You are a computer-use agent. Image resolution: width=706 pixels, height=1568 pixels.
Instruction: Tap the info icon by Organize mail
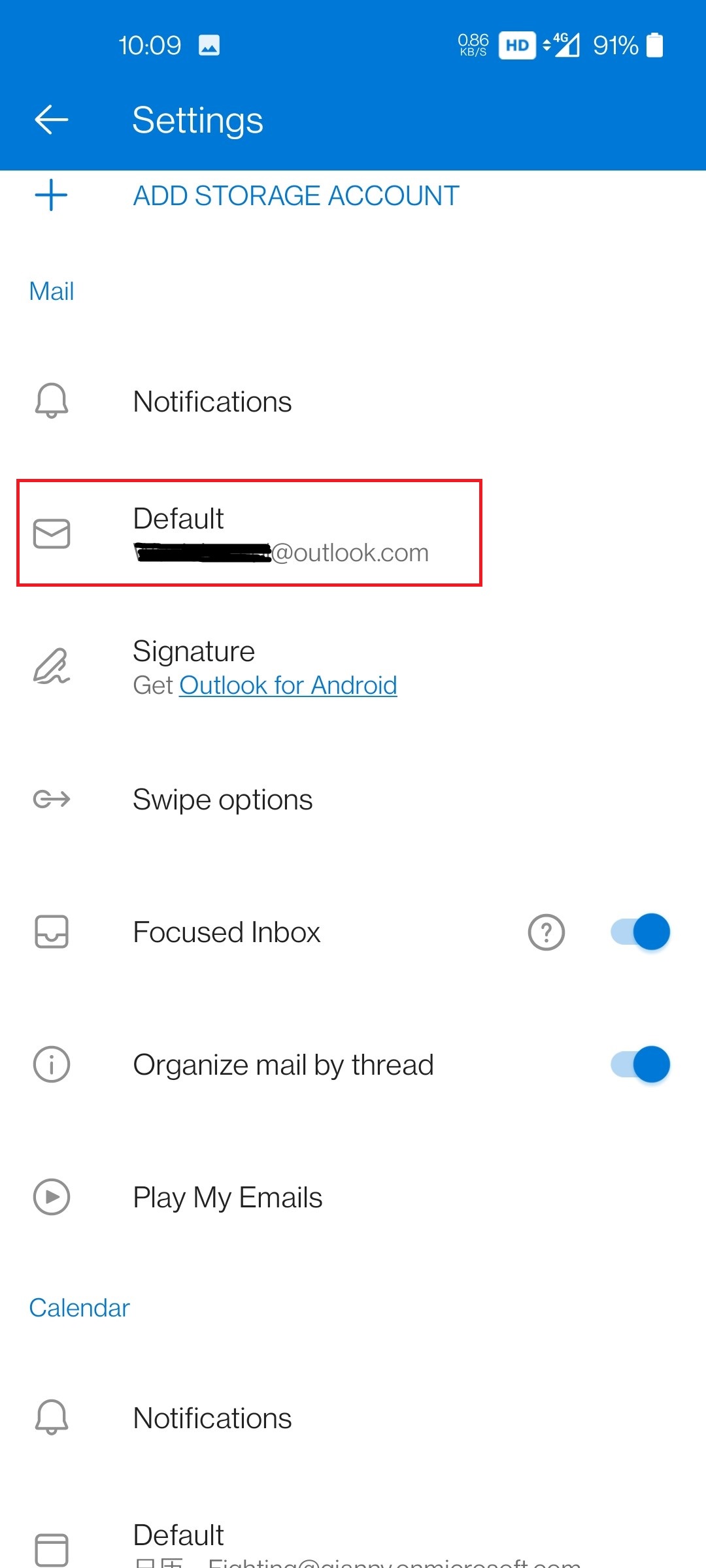click(x=51, y=1064)
